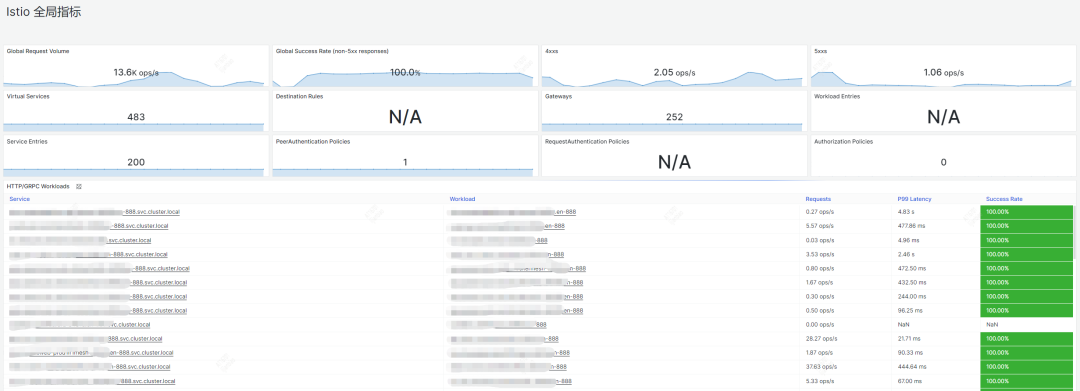The image size is (1080, 391).
Task: Open the 5xxs panel title menu
Action: click(820, 52)
